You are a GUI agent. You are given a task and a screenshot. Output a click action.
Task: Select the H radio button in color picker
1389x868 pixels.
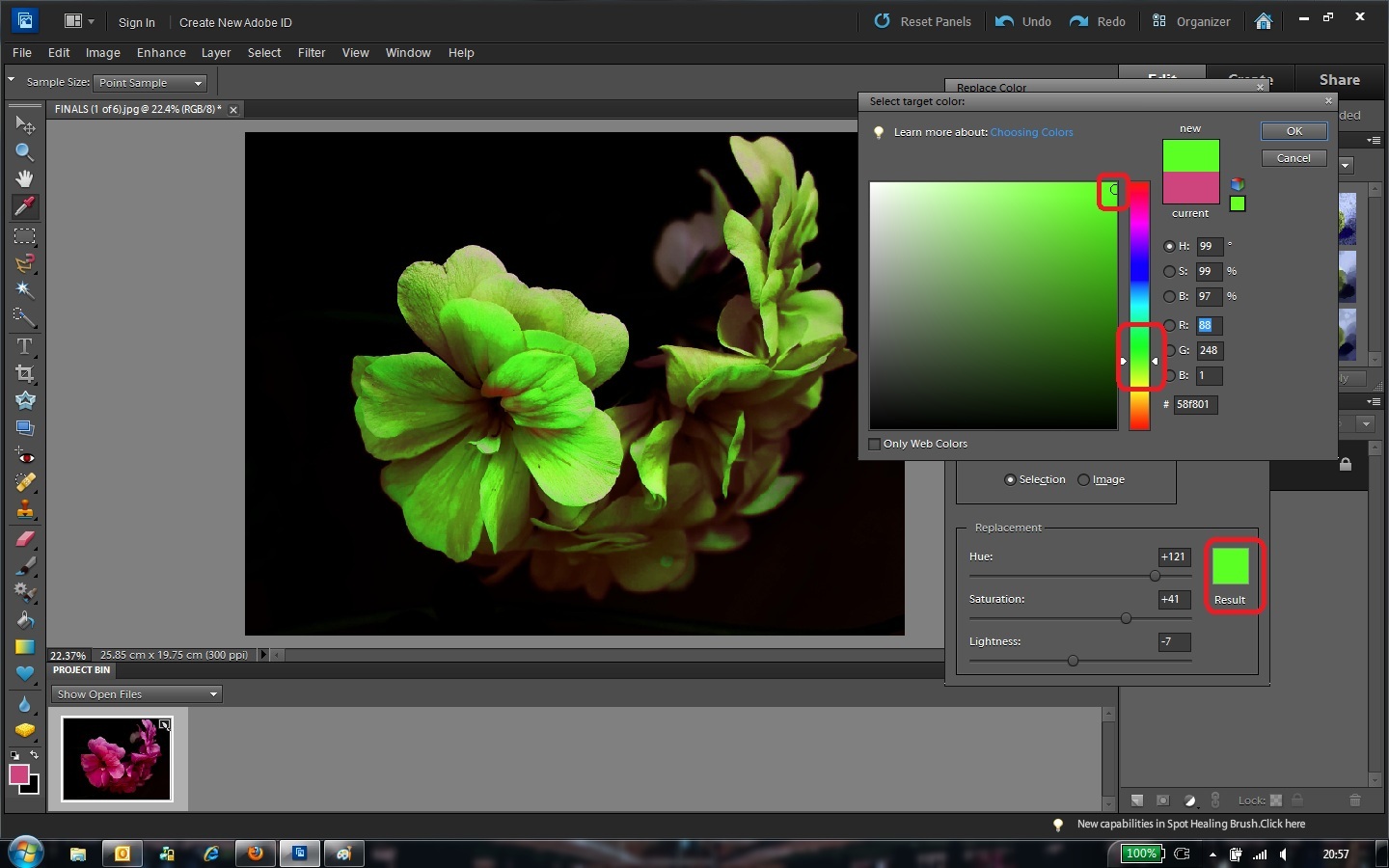[1168, 247]
